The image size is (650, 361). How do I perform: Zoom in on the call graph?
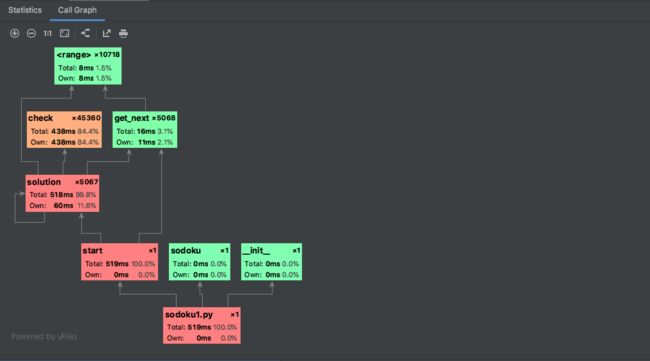(15, 34)
